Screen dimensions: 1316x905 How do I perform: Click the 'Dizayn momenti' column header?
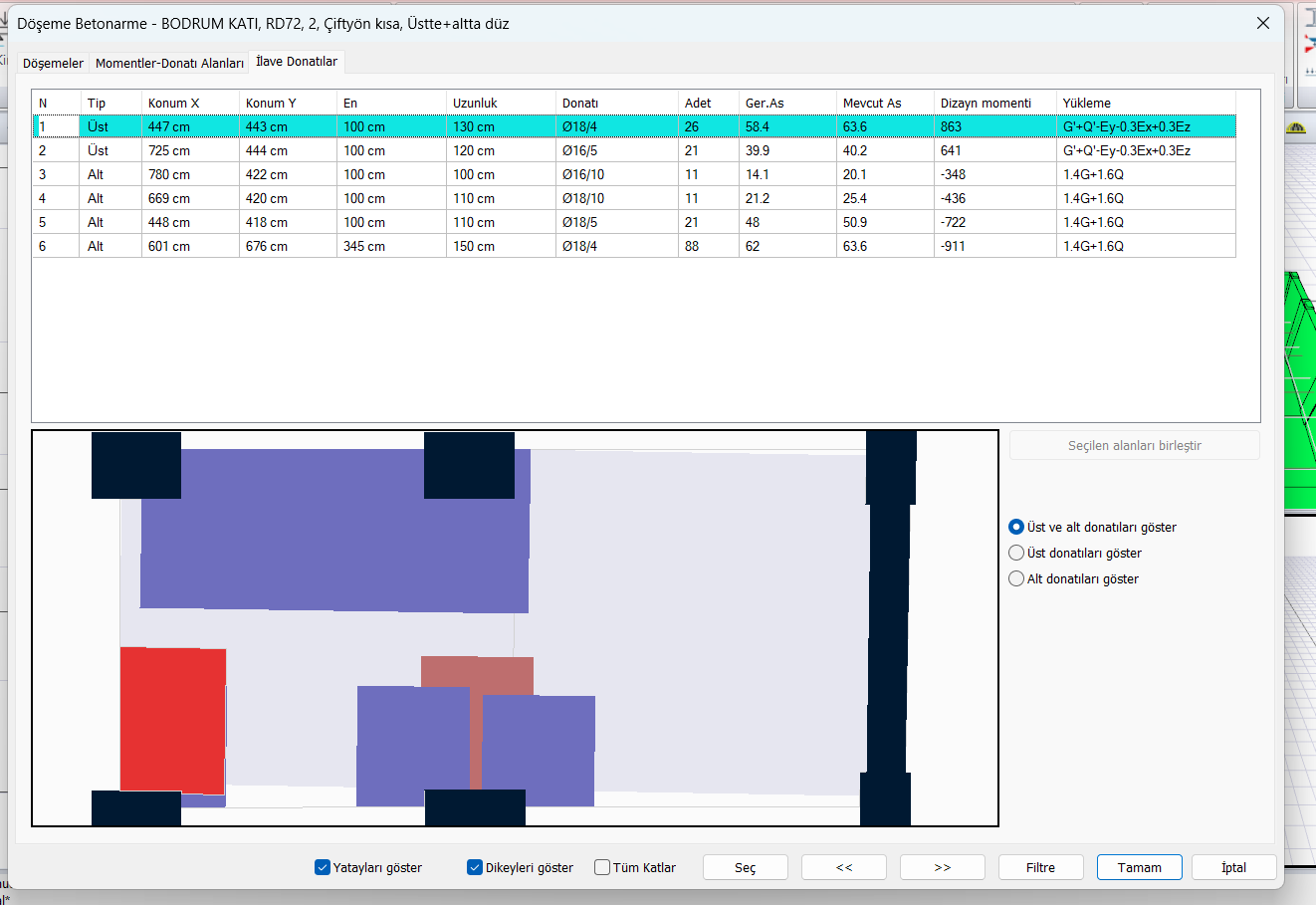pos(986,103)
